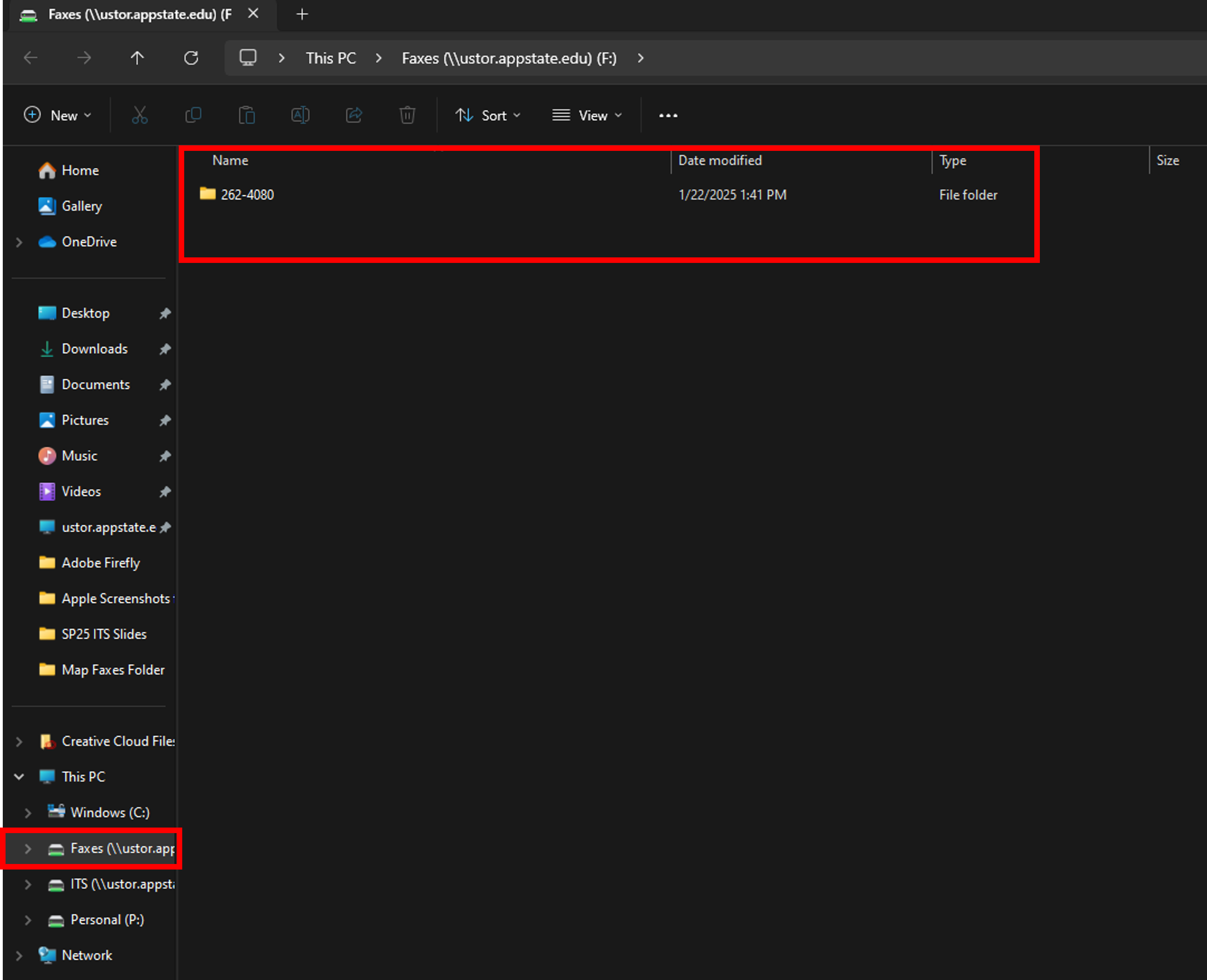The width and height of the screenshot is (1207, 980).
Task: Click the Copy icon in toolbar
Action: pos(193,115)
